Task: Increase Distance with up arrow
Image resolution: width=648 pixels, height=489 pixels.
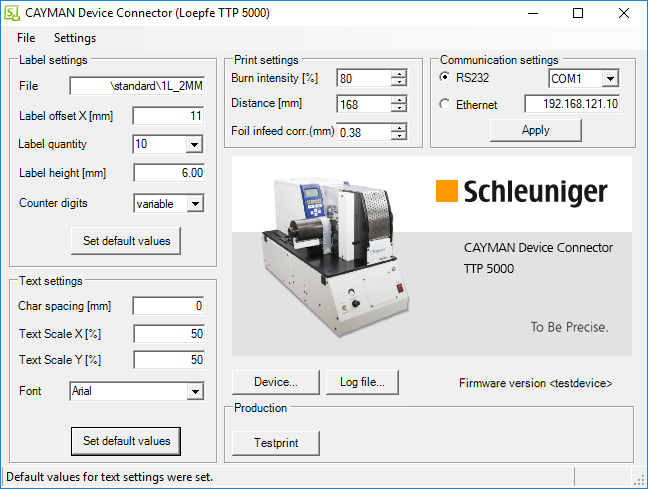Action: [399, 100]
